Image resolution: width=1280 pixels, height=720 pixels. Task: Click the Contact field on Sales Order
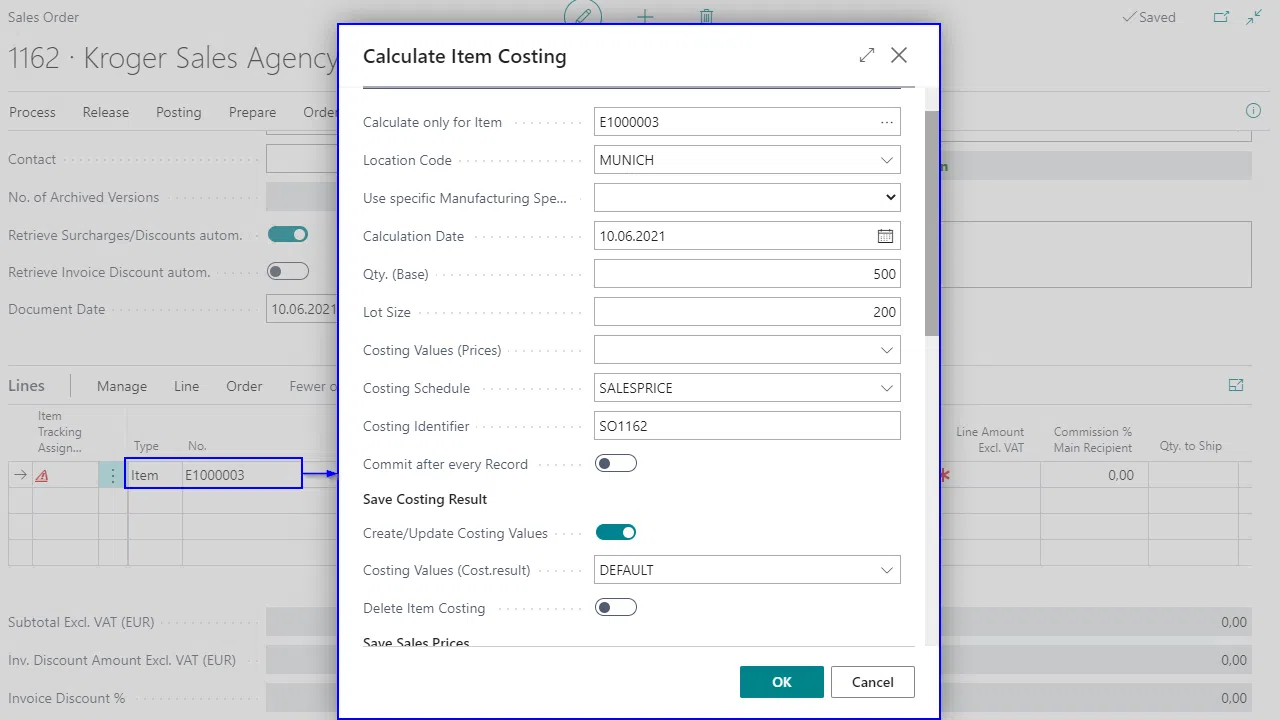point(302,159)
